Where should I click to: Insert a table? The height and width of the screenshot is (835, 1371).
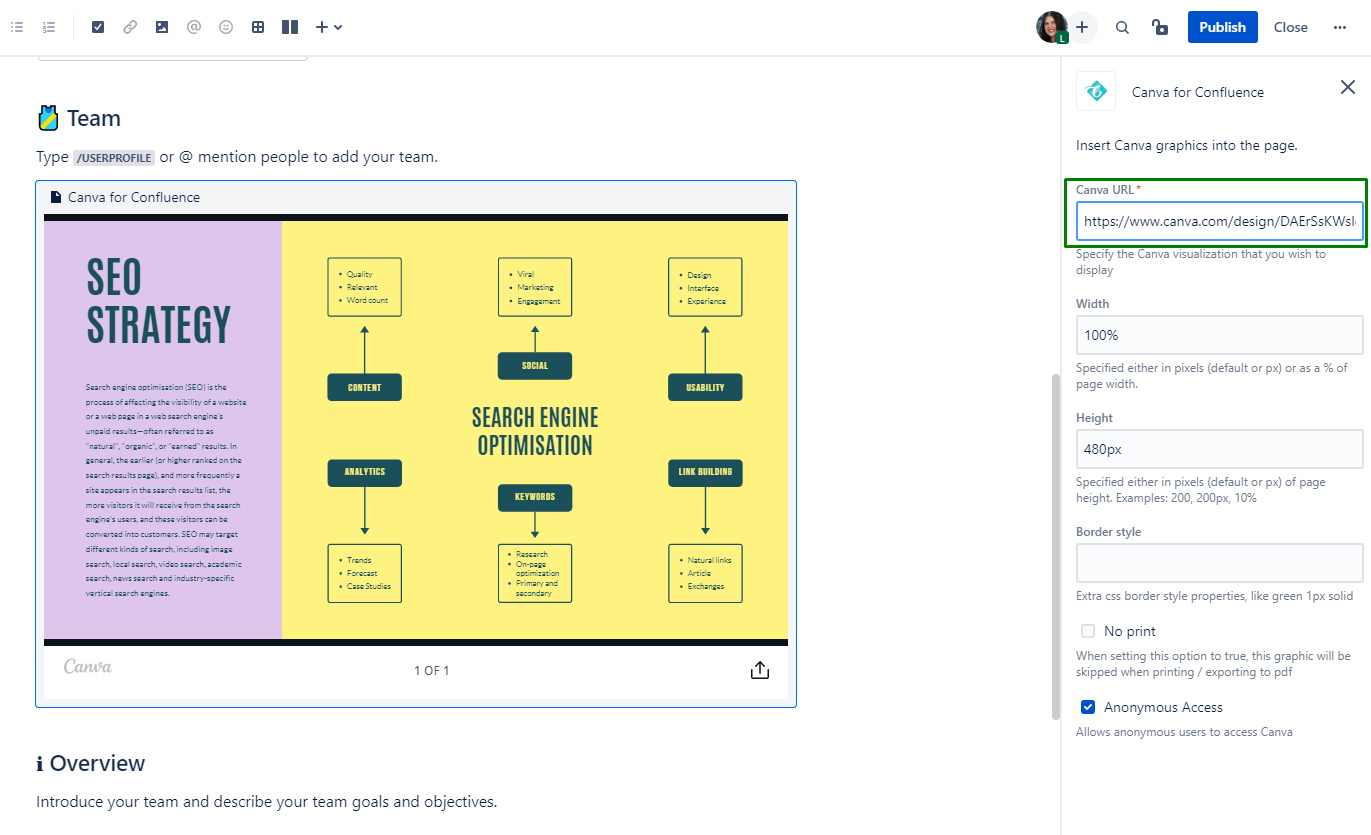(x=257, y=27)
